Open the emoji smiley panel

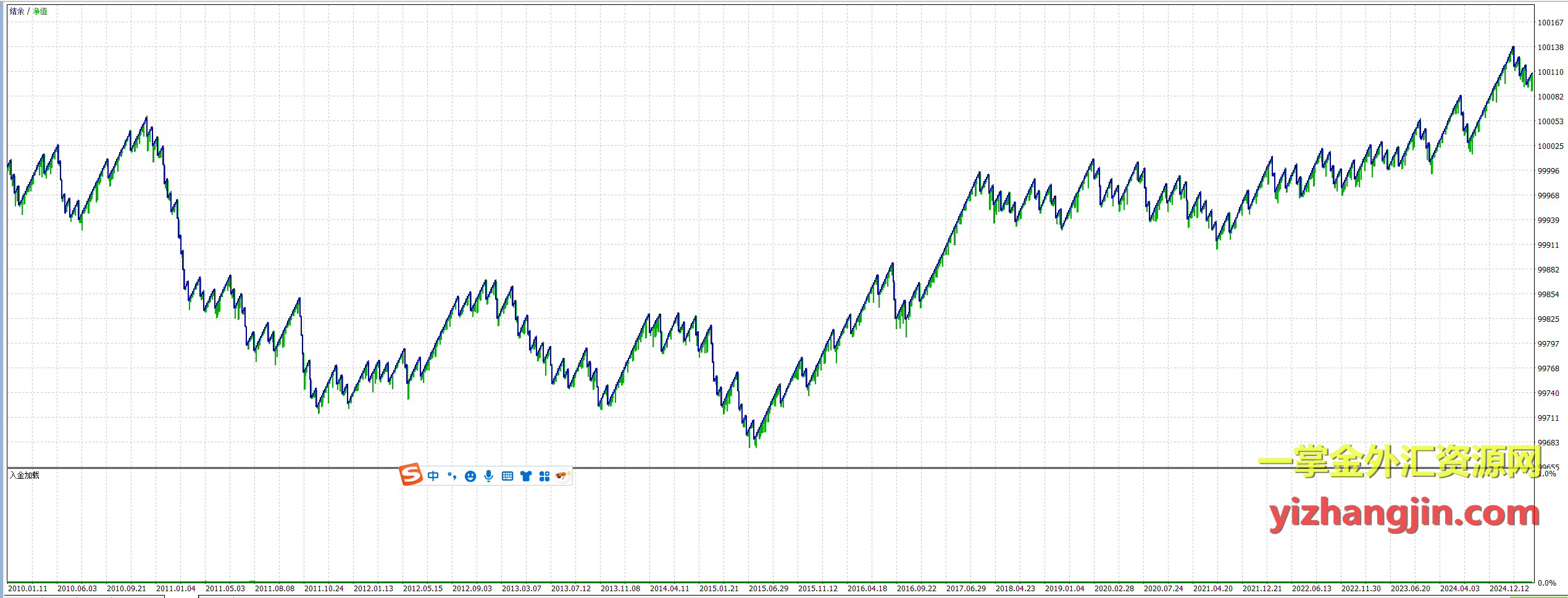pos(470,476)
